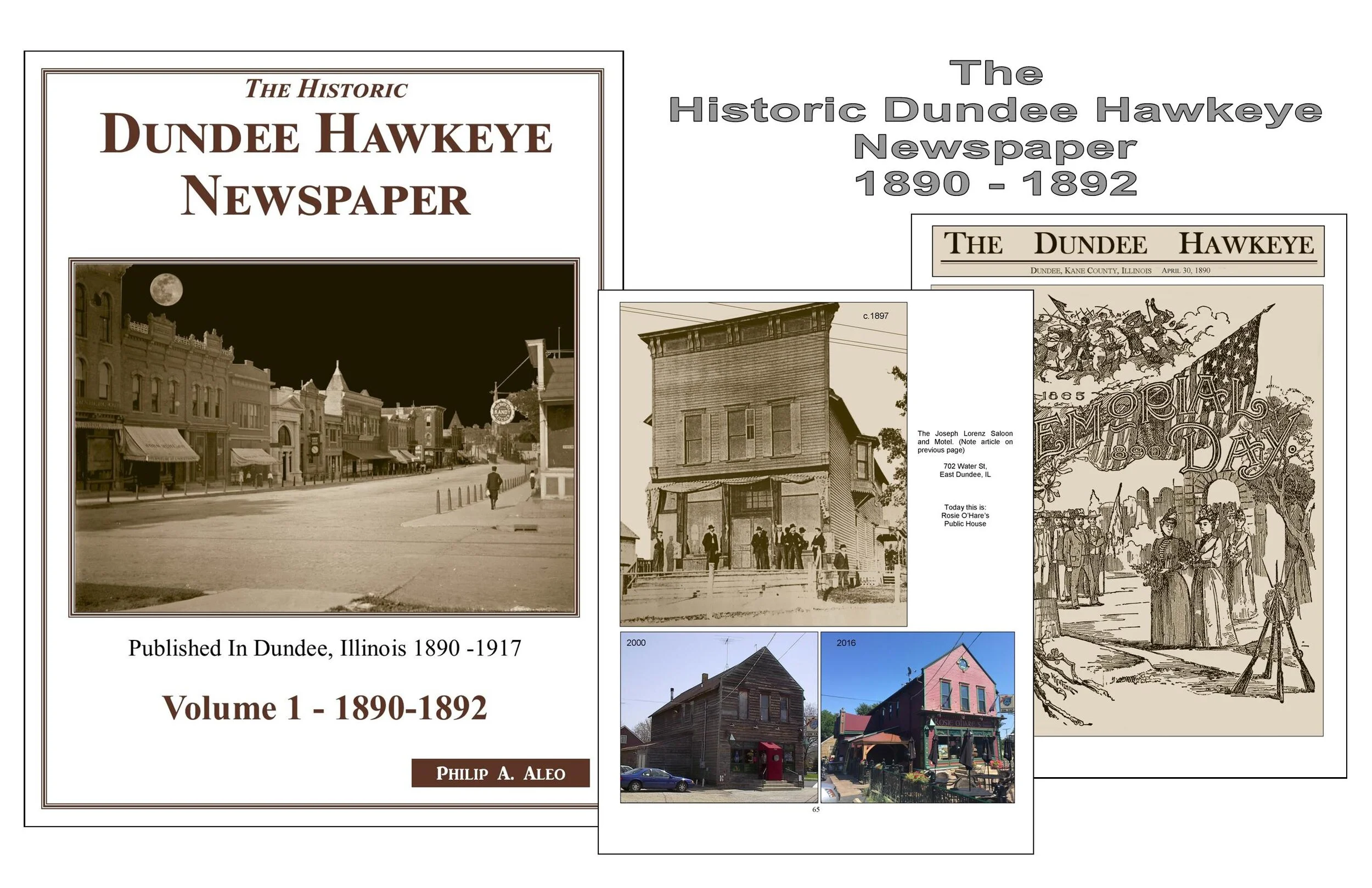This screenshot has height=888, width=1372.
Task: Click 'Volume 1 - 1890-1892' text
Action: click(324, 708)
